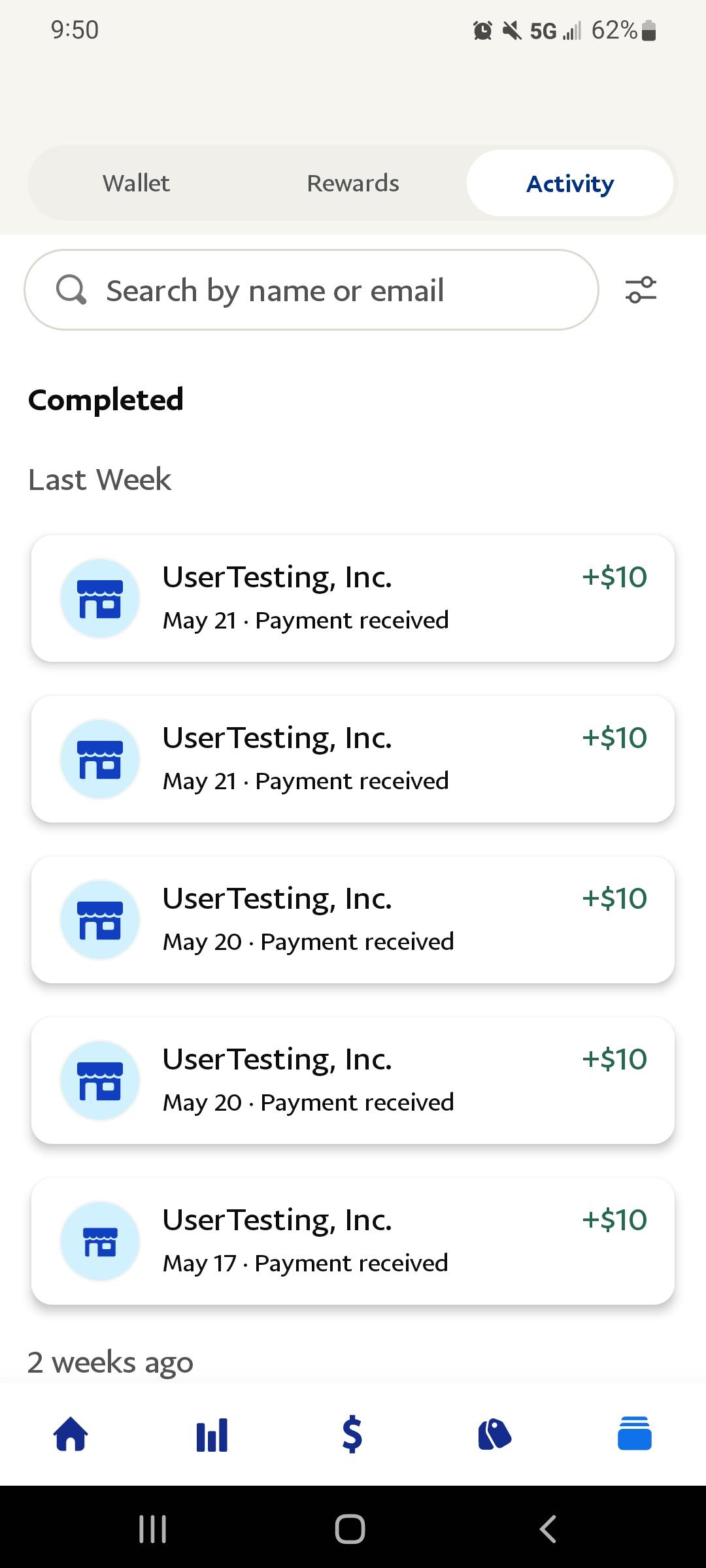Open the bar chart finances icon
706x1568 pixels.
212,1435
